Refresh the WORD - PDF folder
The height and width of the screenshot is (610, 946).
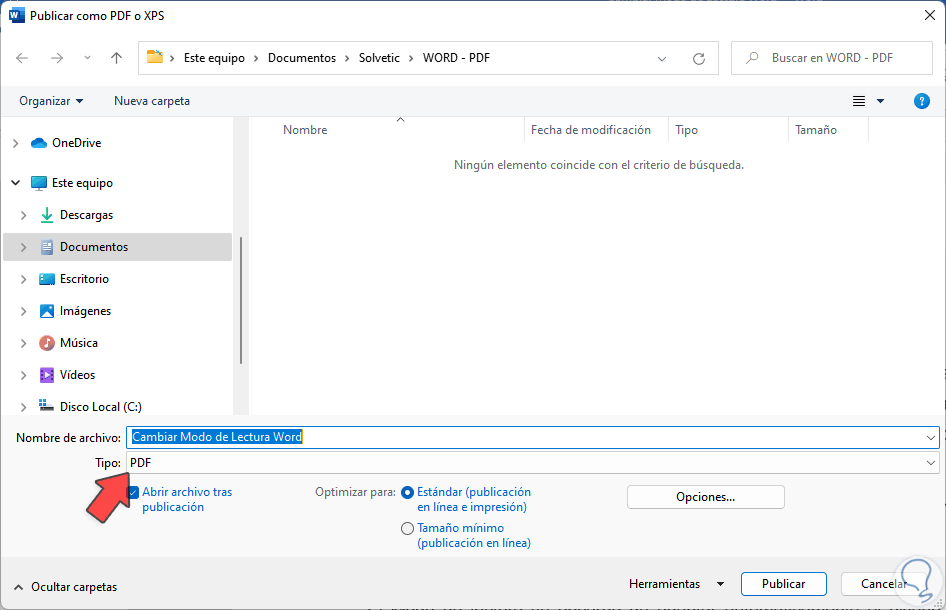coord(699,58)
